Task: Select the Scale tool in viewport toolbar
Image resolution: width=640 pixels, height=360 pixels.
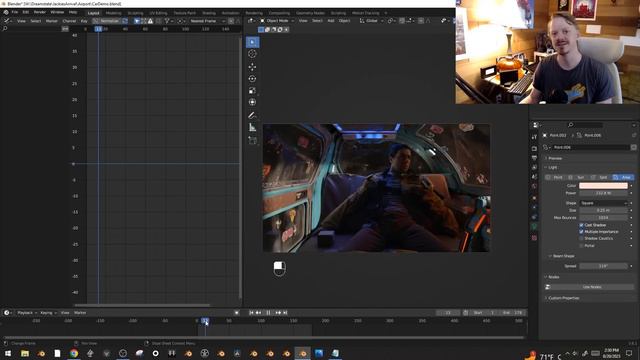Action: (x=252, y=91)
